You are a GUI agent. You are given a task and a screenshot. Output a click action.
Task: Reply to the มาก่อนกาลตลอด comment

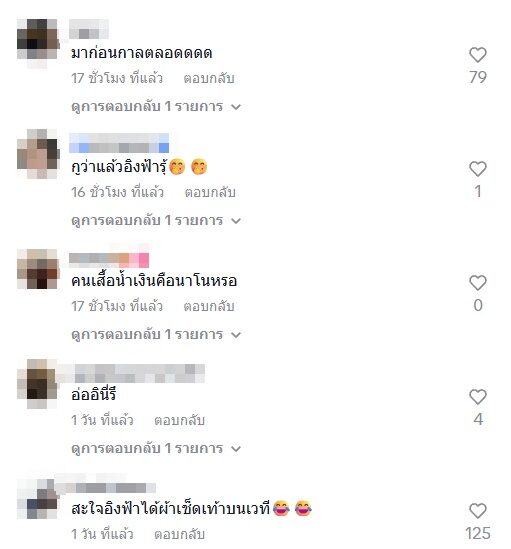point(209,78)
